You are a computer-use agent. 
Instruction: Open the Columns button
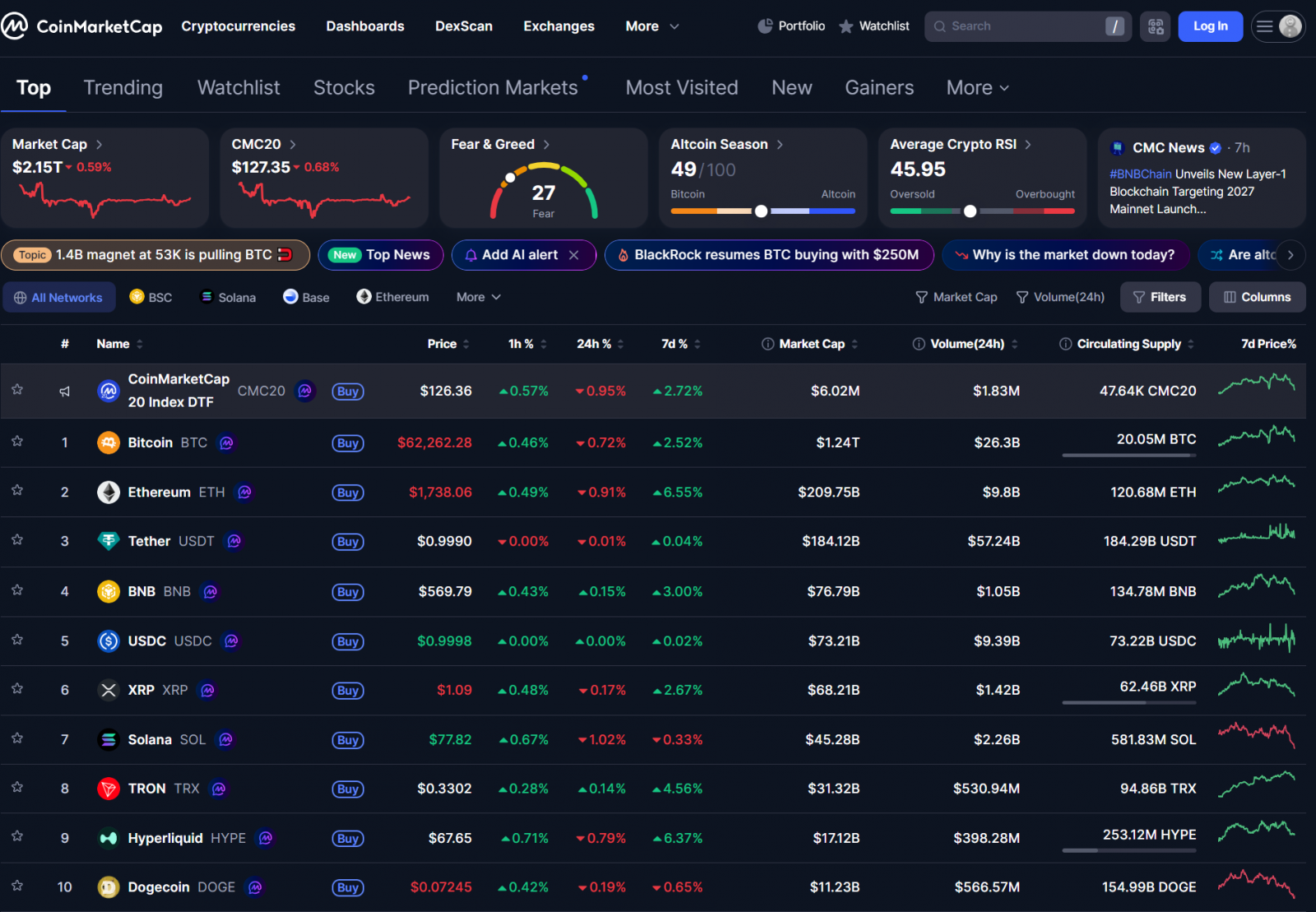1258,297
